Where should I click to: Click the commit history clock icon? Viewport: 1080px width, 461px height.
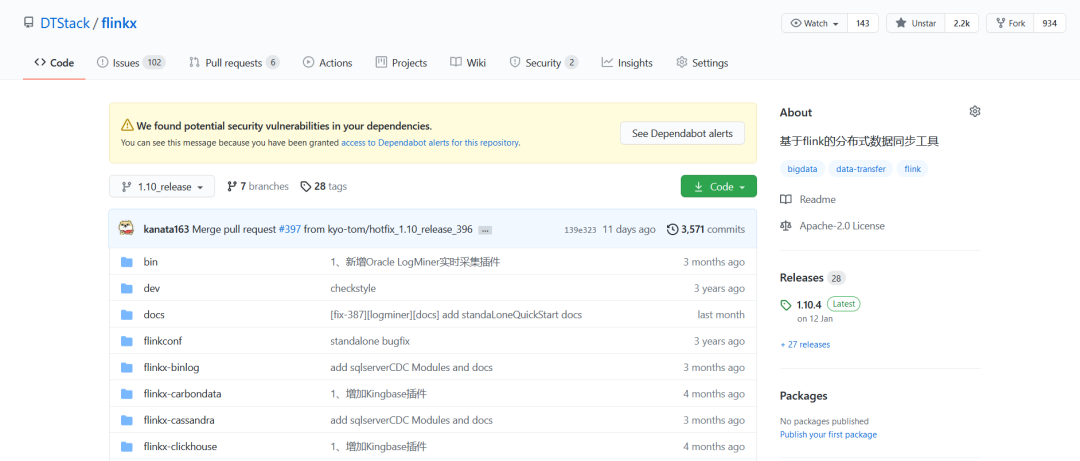point(672,229)
